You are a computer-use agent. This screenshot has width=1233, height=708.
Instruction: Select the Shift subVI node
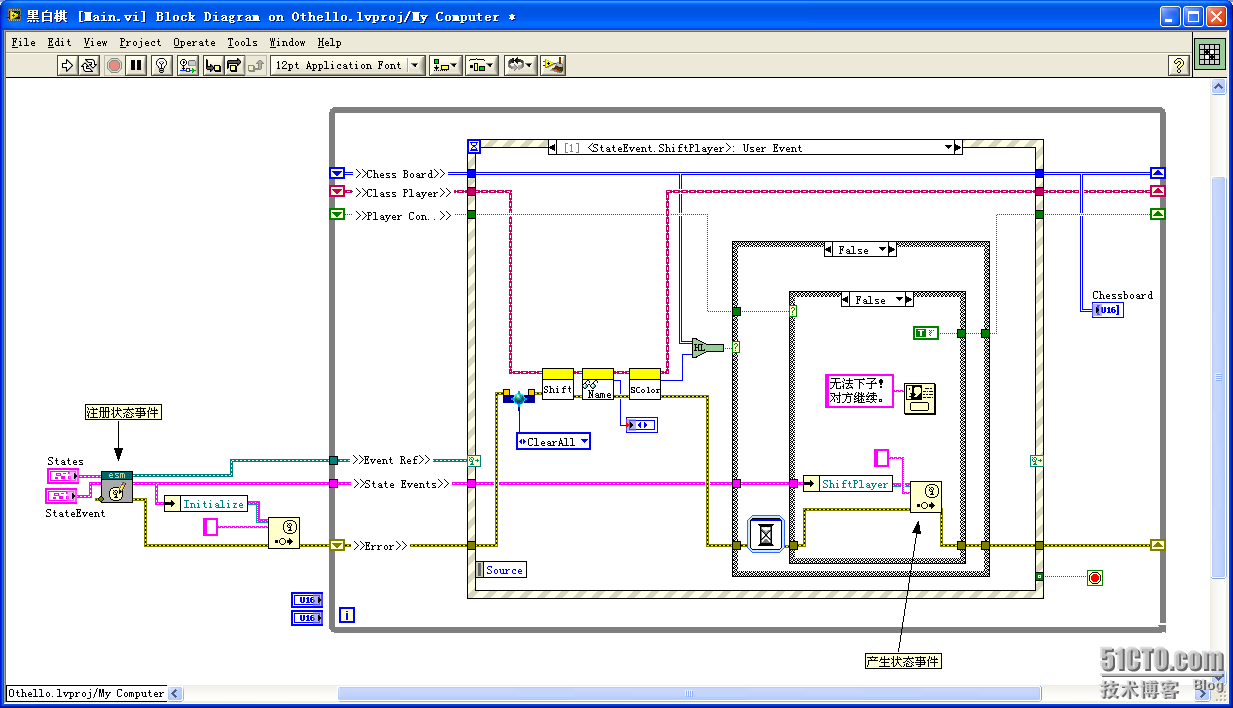558,384
